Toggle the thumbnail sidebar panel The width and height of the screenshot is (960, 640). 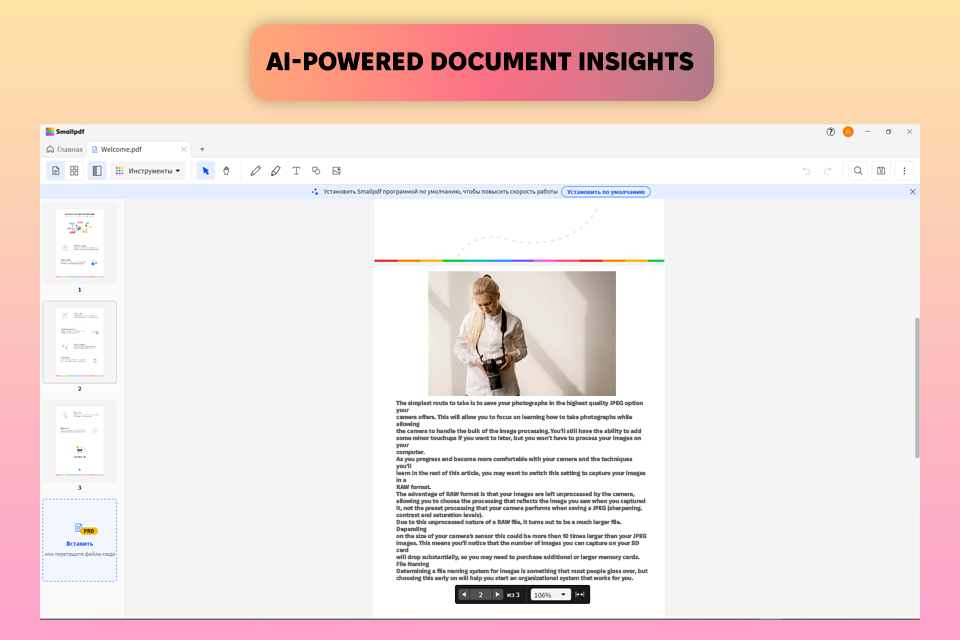click(97, 171)
